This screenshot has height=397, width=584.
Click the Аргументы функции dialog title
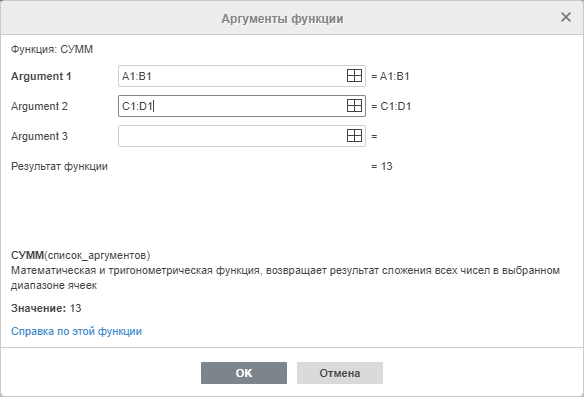282,19
